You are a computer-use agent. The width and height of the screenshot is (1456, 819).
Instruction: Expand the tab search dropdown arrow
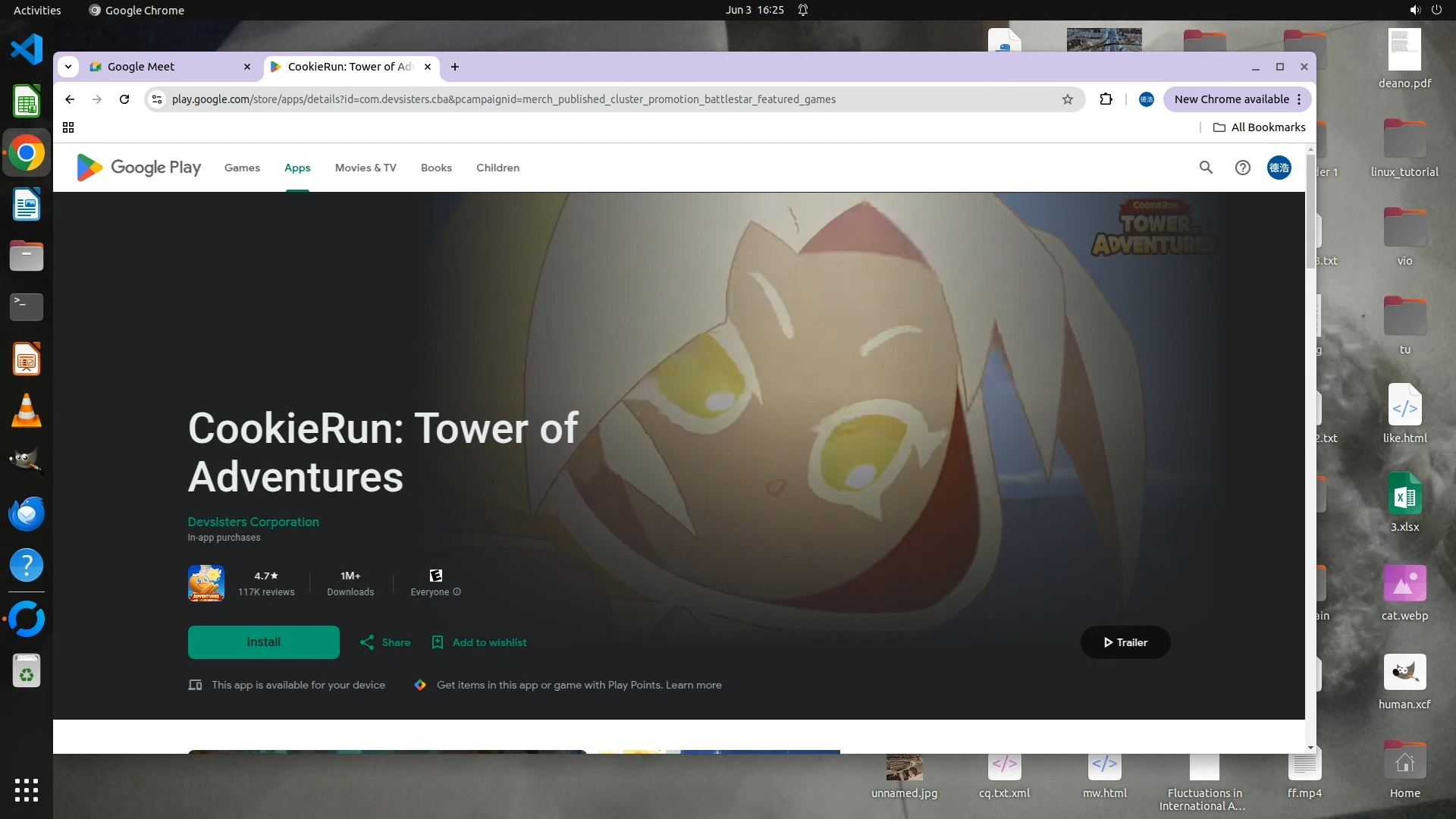pyautogui.click(x=68, y=67)
